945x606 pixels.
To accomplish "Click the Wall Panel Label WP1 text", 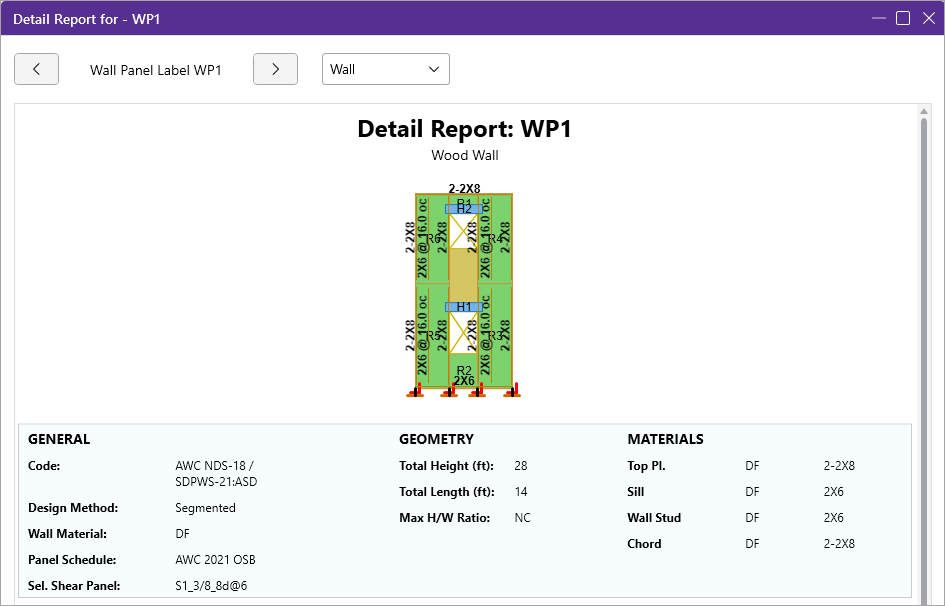I will [156, 70].
